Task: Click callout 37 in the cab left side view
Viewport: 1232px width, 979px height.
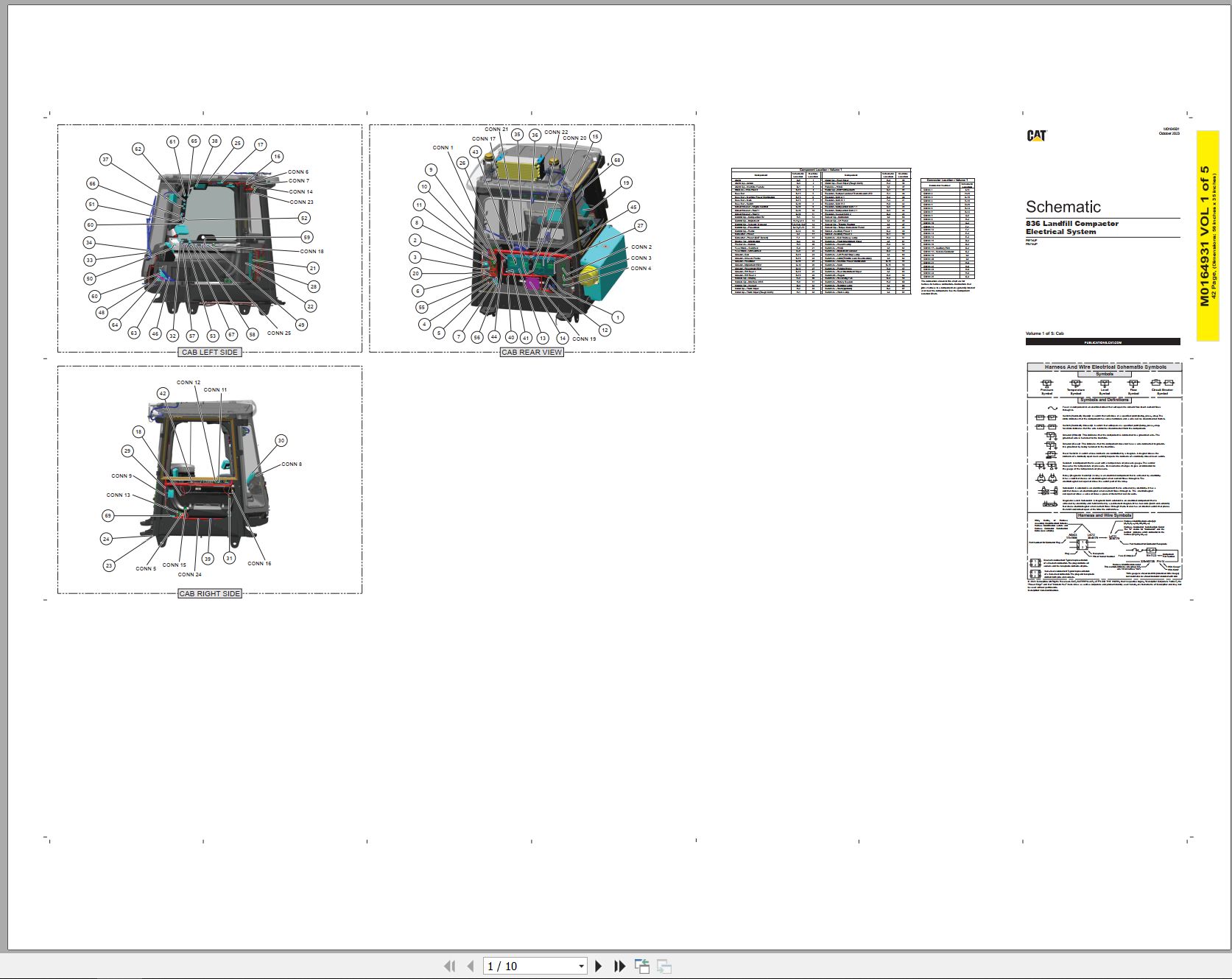Action: (105, 160)
